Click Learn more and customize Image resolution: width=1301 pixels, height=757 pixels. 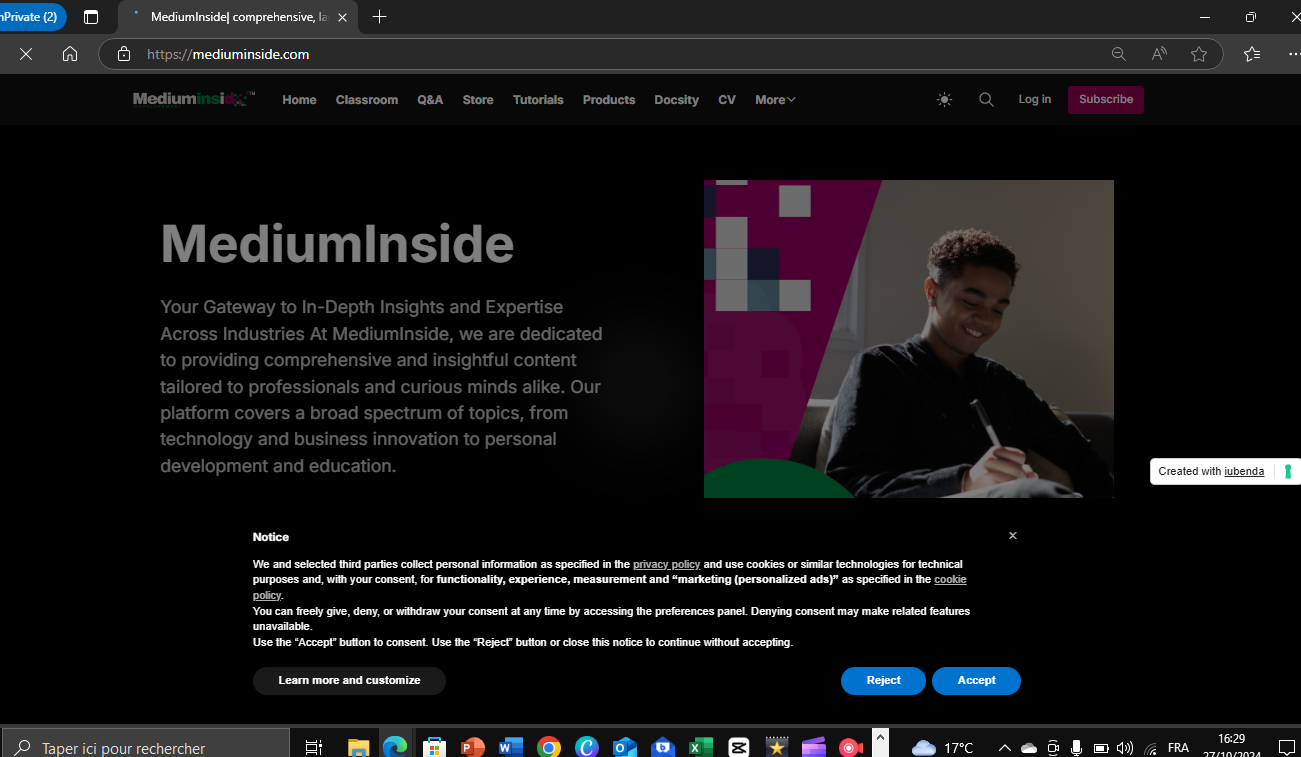(x=349, y=680)
